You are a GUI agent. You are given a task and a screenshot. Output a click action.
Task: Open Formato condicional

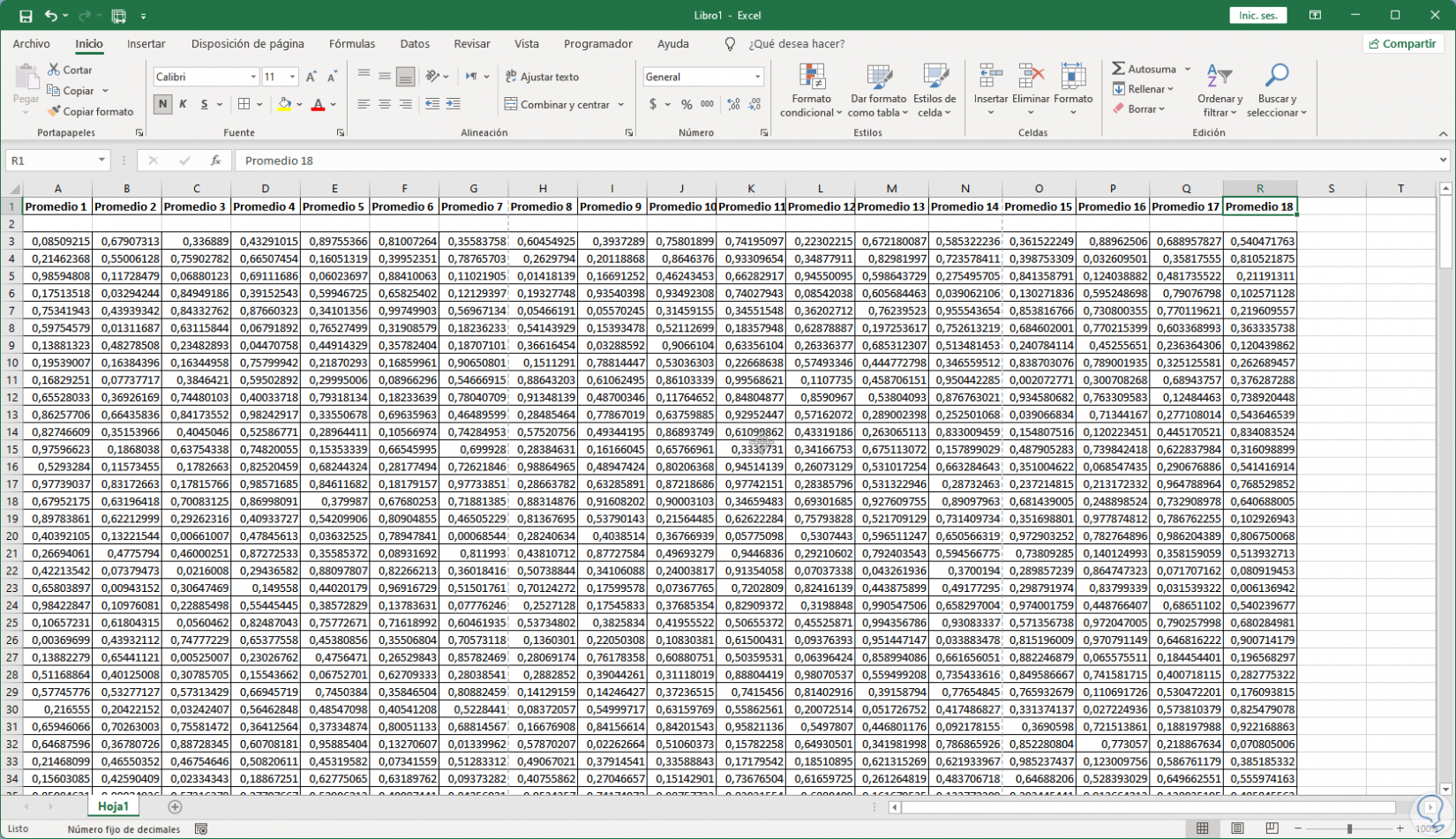pos(811,90)
